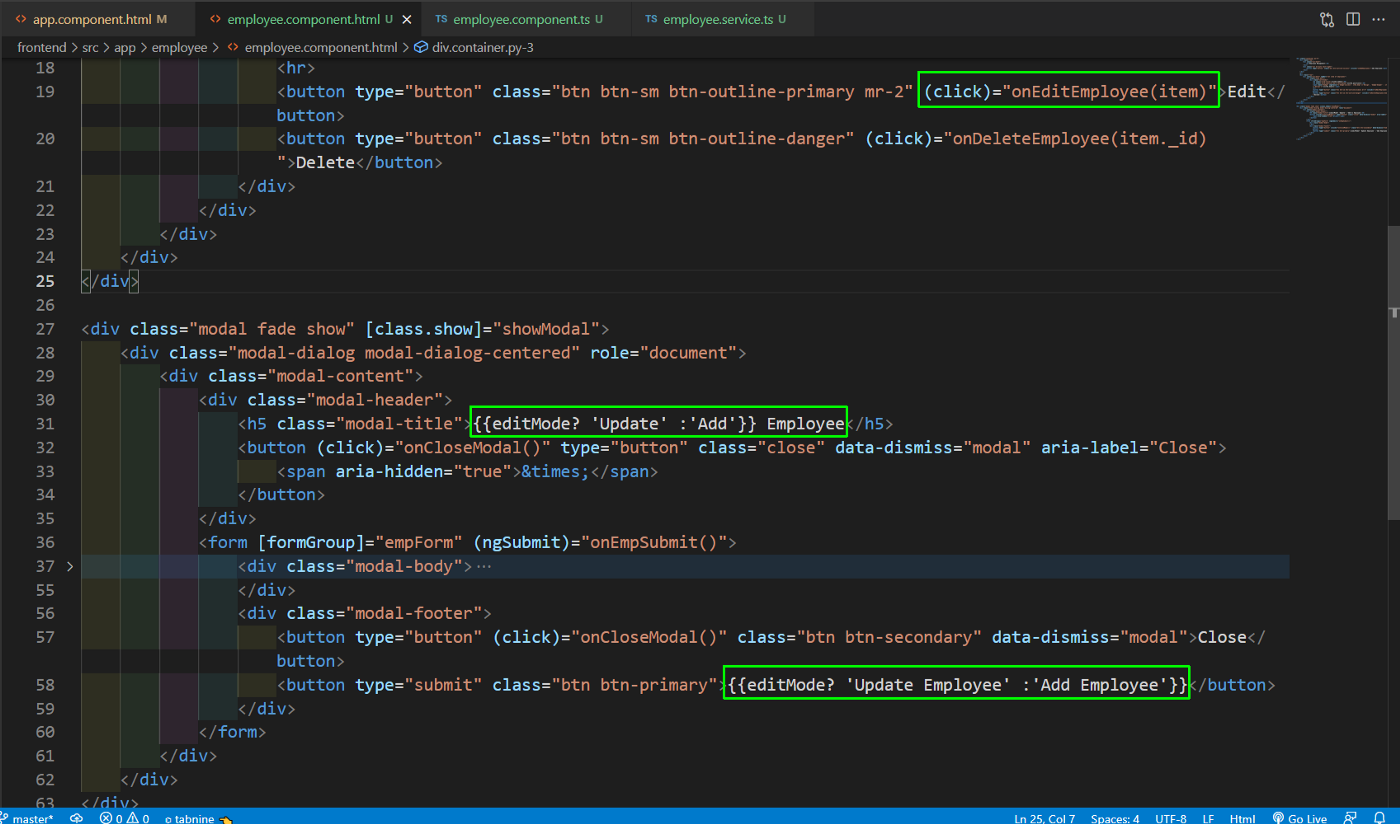Switch to the employee.service.ts tab
Screen dimensions: 1400x824
(723, 19)
